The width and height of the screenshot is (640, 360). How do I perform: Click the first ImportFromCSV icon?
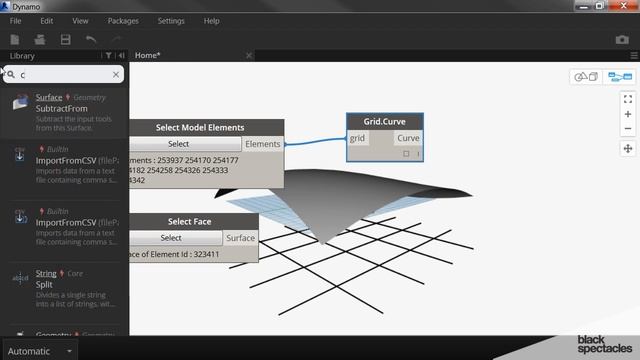click(x=20, y=155)
